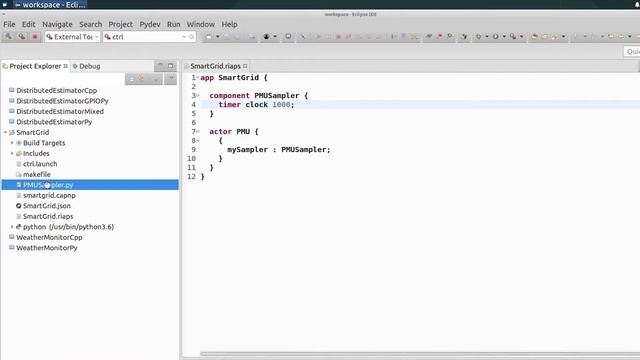Select the DistributedEstimatorCpp project
Image resolution: width=640 pixels, height=360 pixels.
pos(56,91)
